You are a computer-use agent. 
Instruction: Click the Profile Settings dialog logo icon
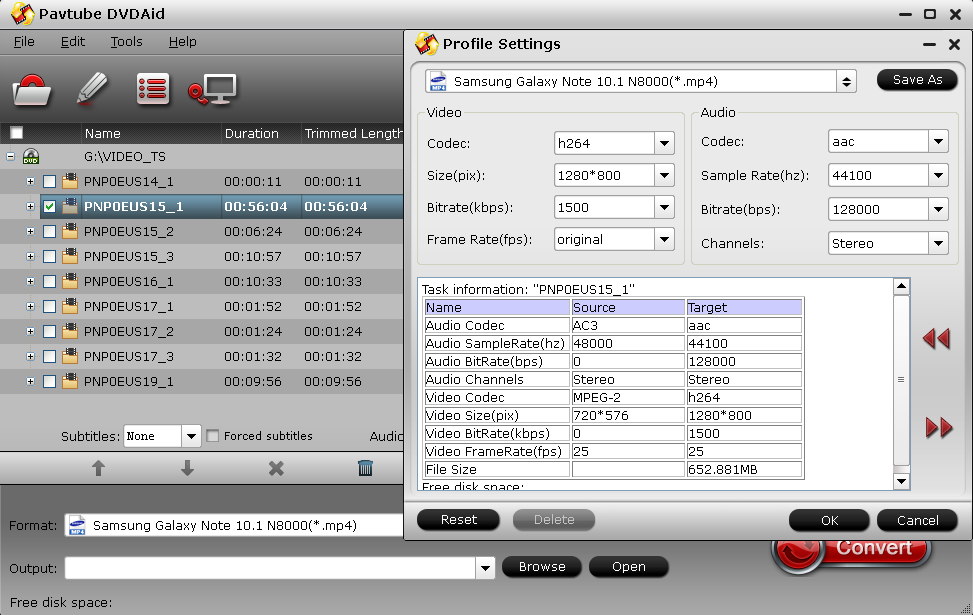tap(426, 43)
